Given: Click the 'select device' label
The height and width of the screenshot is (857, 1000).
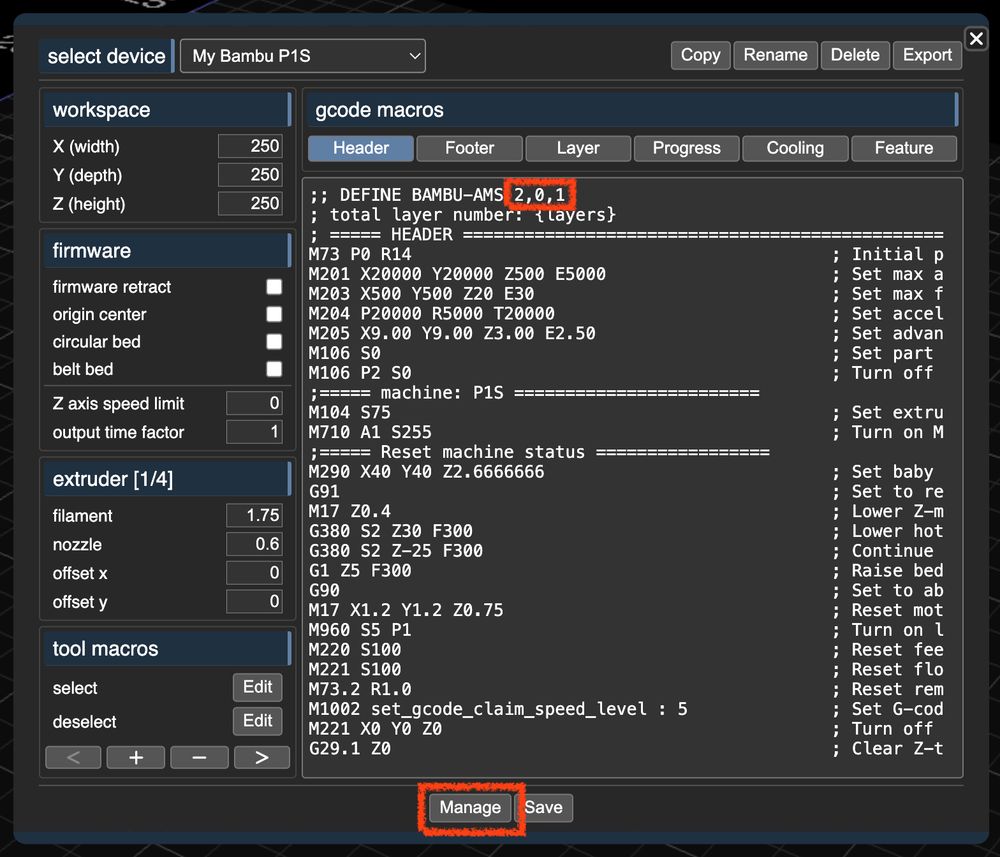Looking at the screenshot, I should click(107, 56).
